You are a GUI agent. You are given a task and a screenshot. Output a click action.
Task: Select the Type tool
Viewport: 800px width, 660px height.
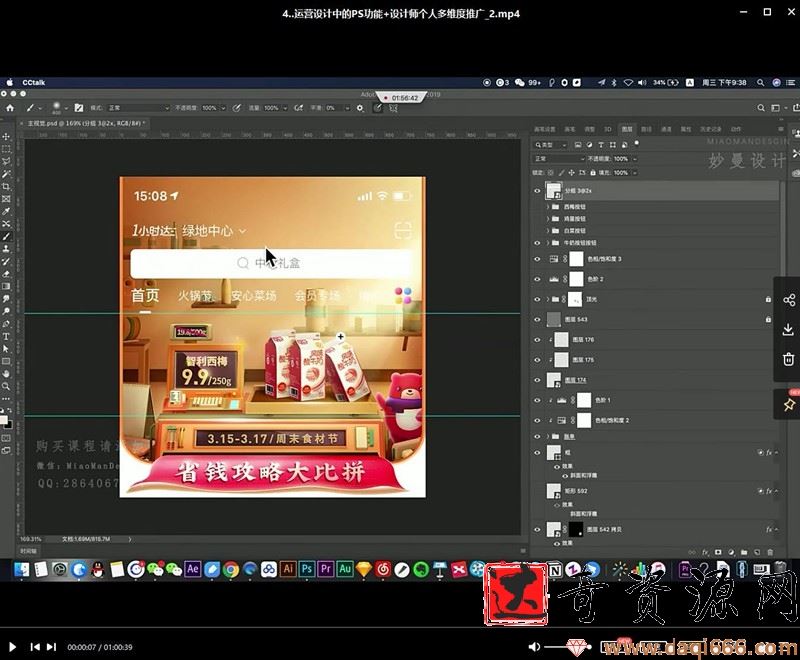(6, 336)
